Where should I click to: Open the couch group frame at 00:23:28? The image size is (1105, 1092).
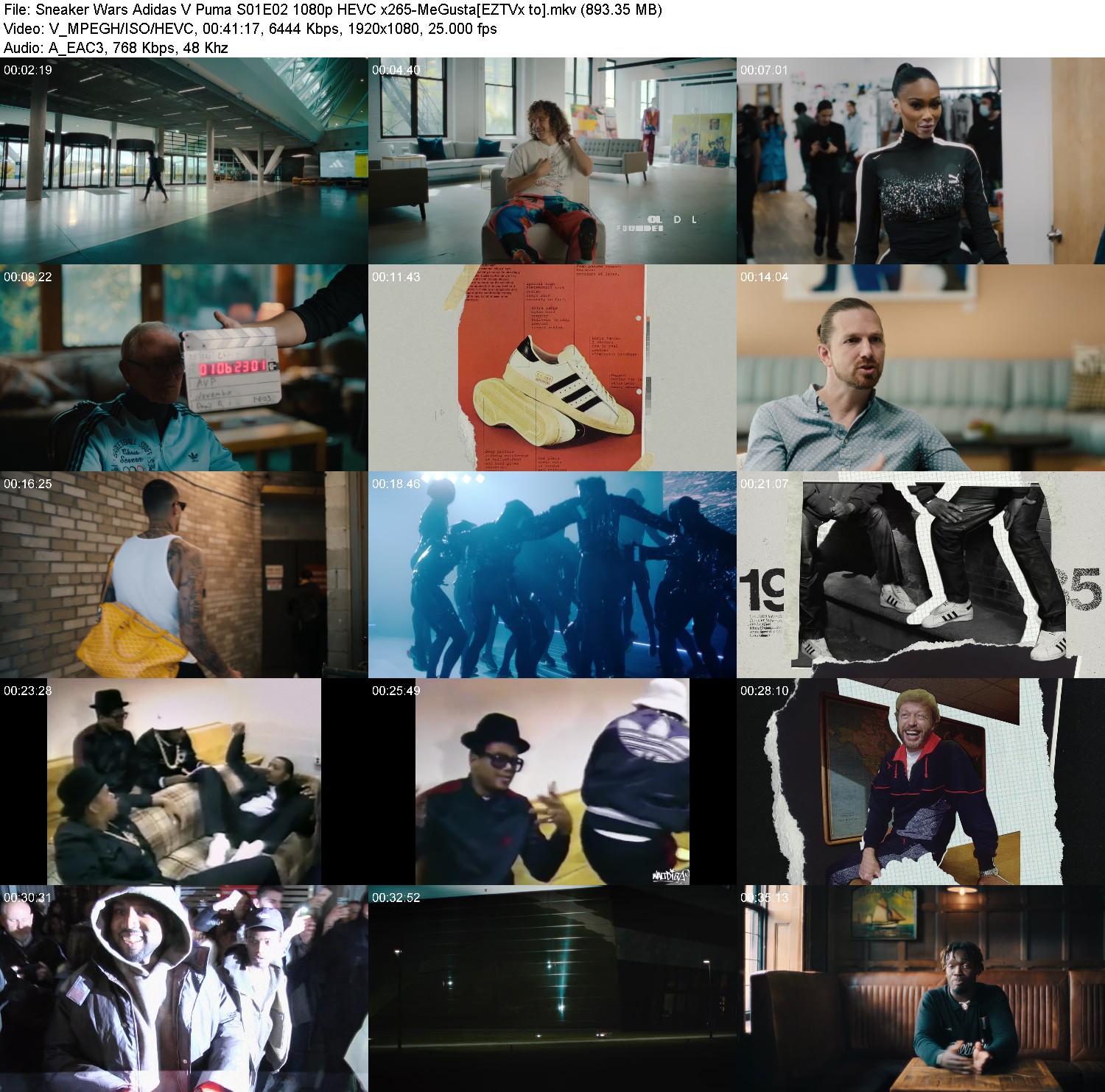tap(184, 782)
